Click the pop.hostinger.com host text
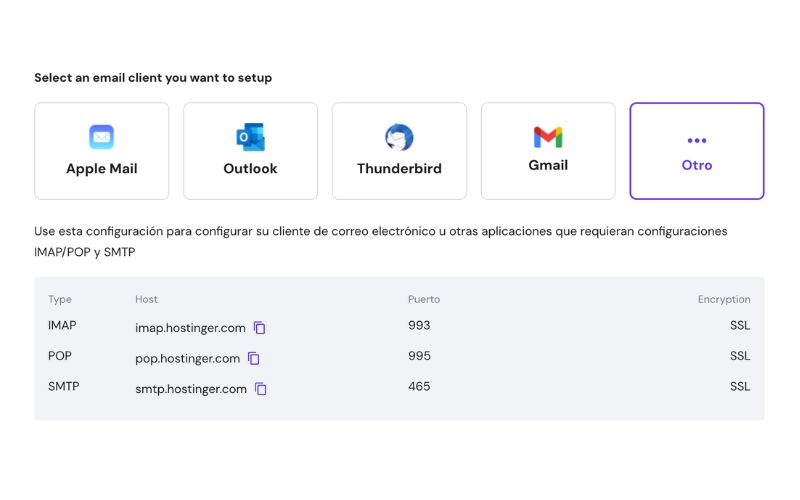The height and width of the screenshot is (500, 800). click(x=187, y=359)
